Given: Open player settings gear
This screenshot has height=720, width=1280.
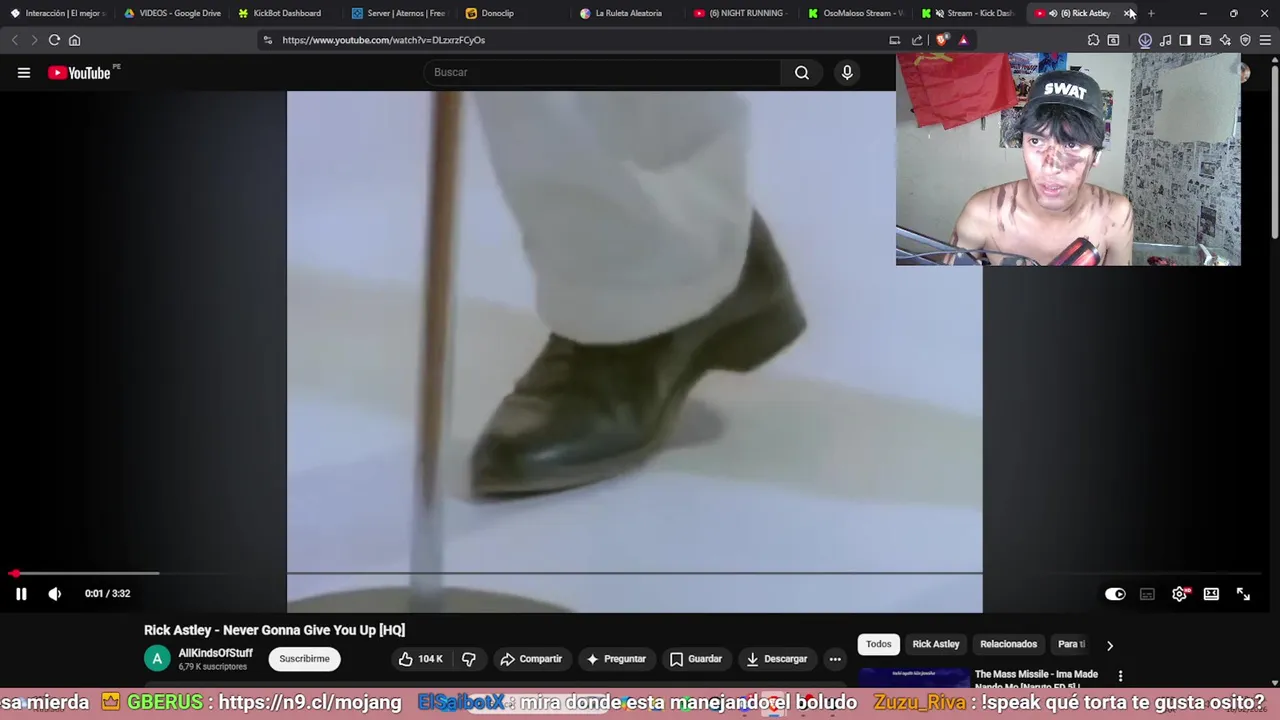Looking at the screenshot, I should 1180,594.
